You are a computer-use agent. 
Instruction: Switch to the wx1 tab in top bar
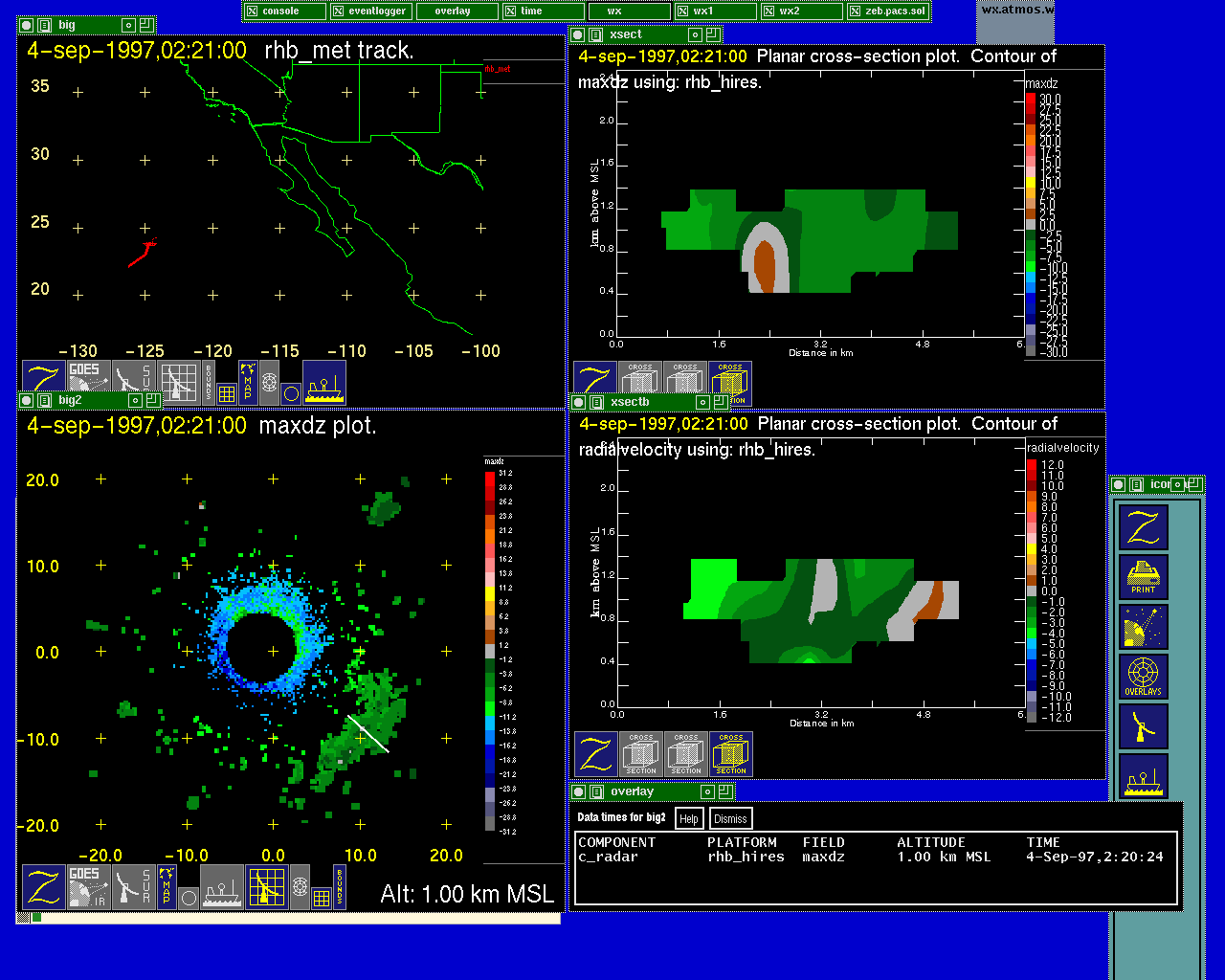716,11
